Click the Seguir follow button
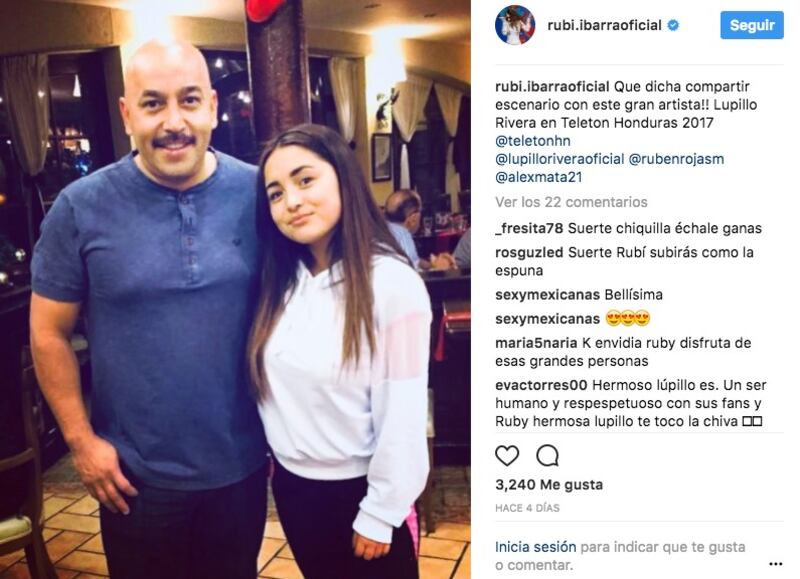 coord(752,25)
